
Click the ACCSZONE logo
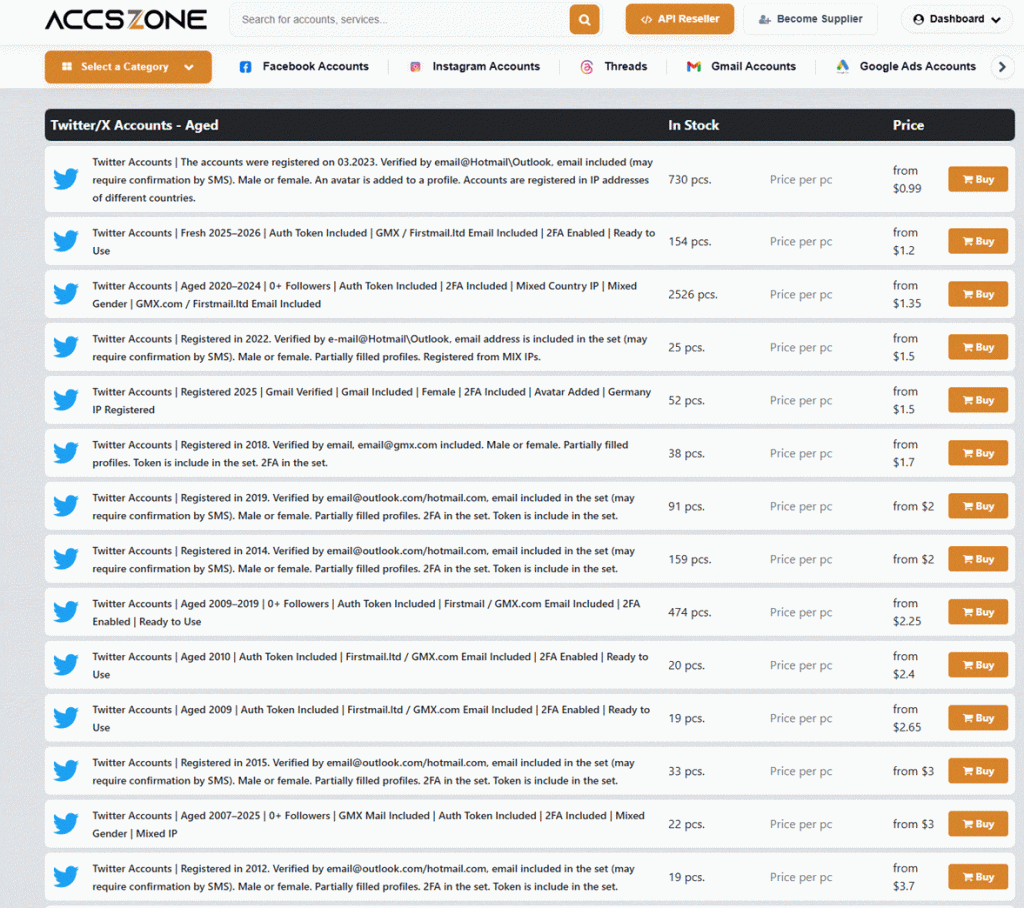click(x=126, y=20)
